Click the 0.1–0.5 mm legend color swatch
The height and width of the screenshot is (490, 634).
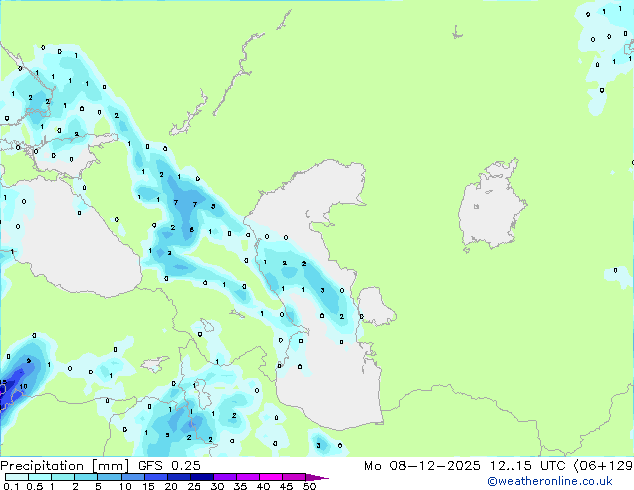(17, 477)
